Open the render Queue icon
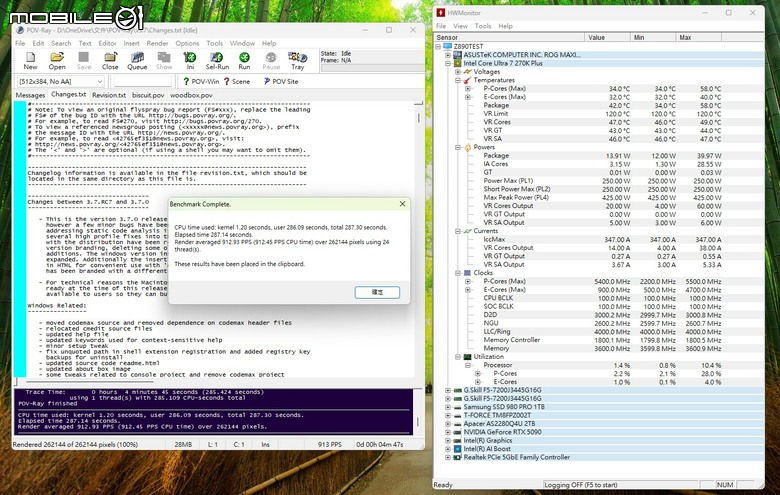The width and height of the screenshot is (780, 495). pyautogui.click(x=137, y=61)
